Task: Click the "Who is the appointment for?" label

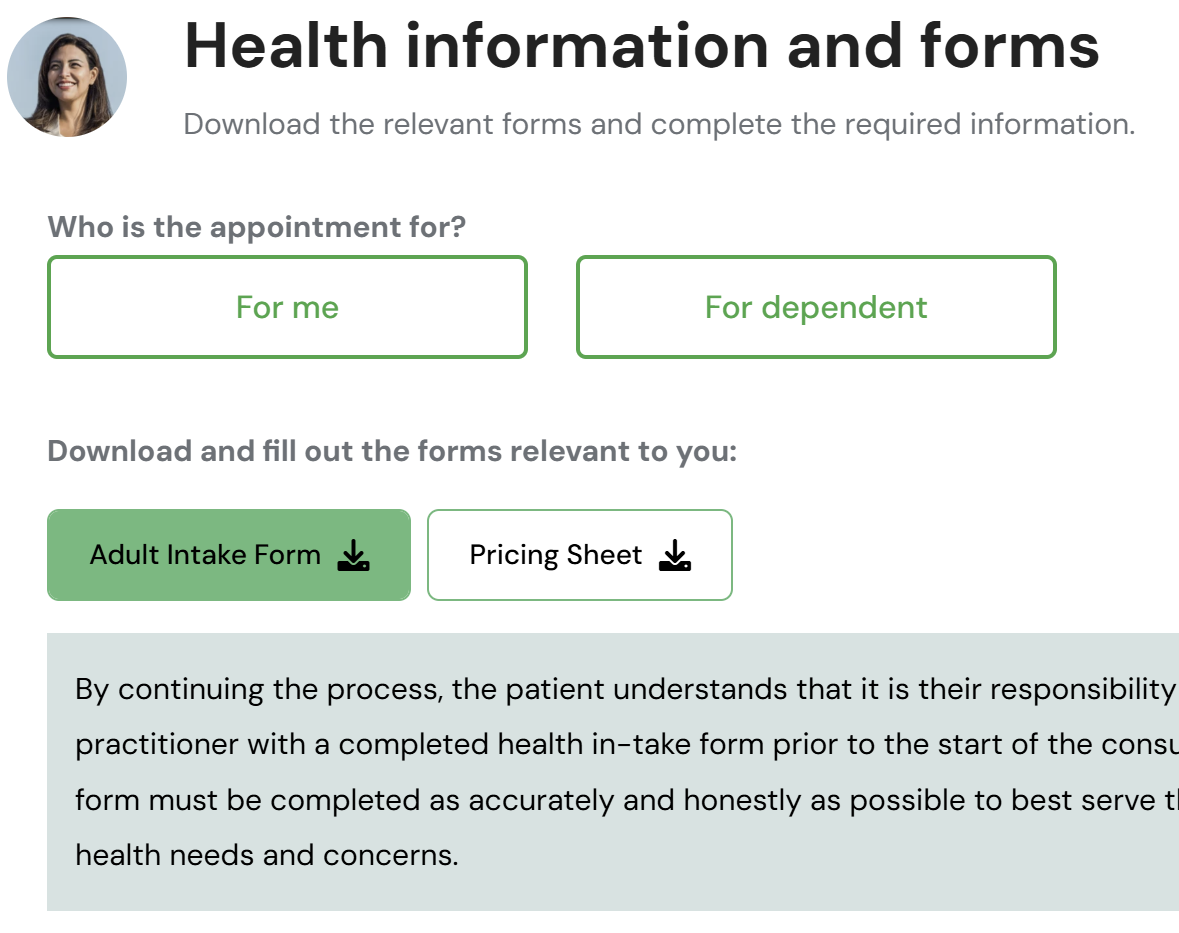Action: point(257,227)
